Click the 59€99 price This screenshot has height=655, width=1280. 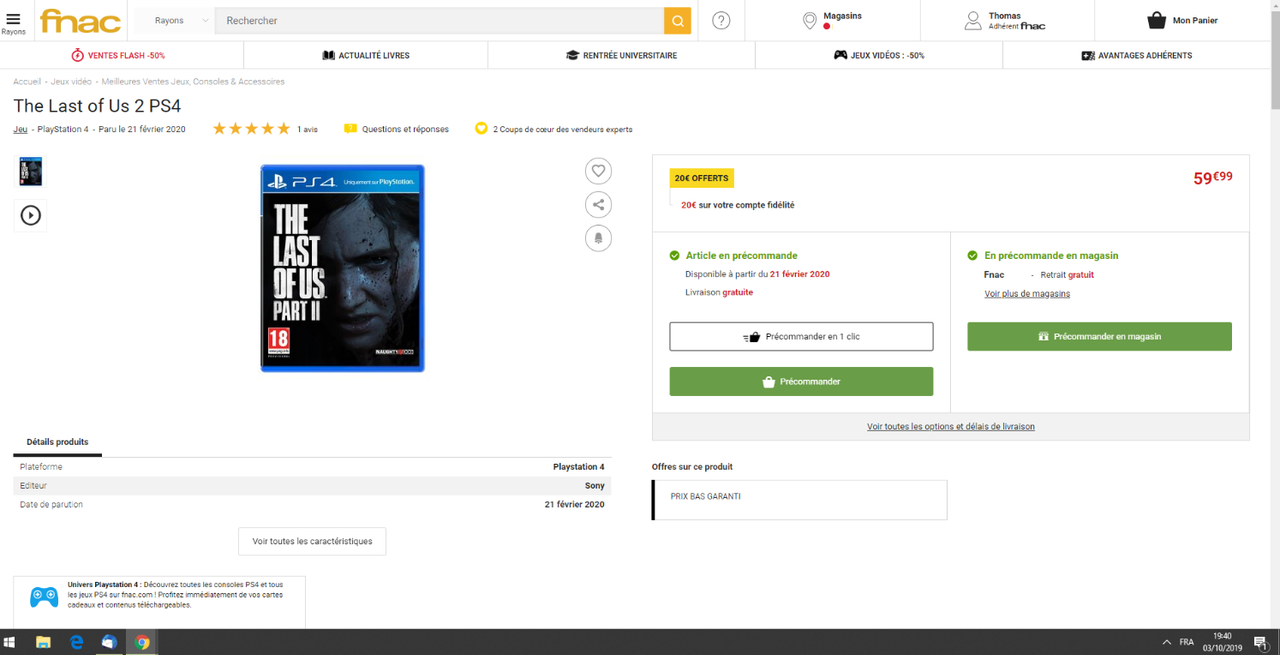[x=1213, y=178]
